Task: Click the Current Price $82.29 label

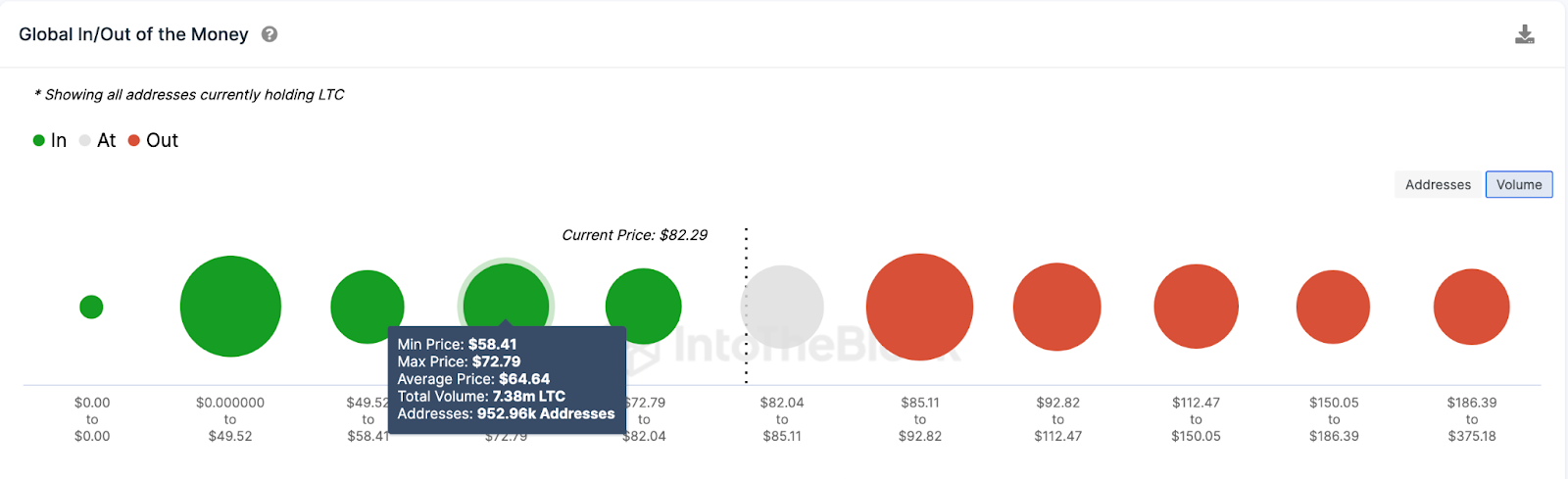Action: point(634,235)
